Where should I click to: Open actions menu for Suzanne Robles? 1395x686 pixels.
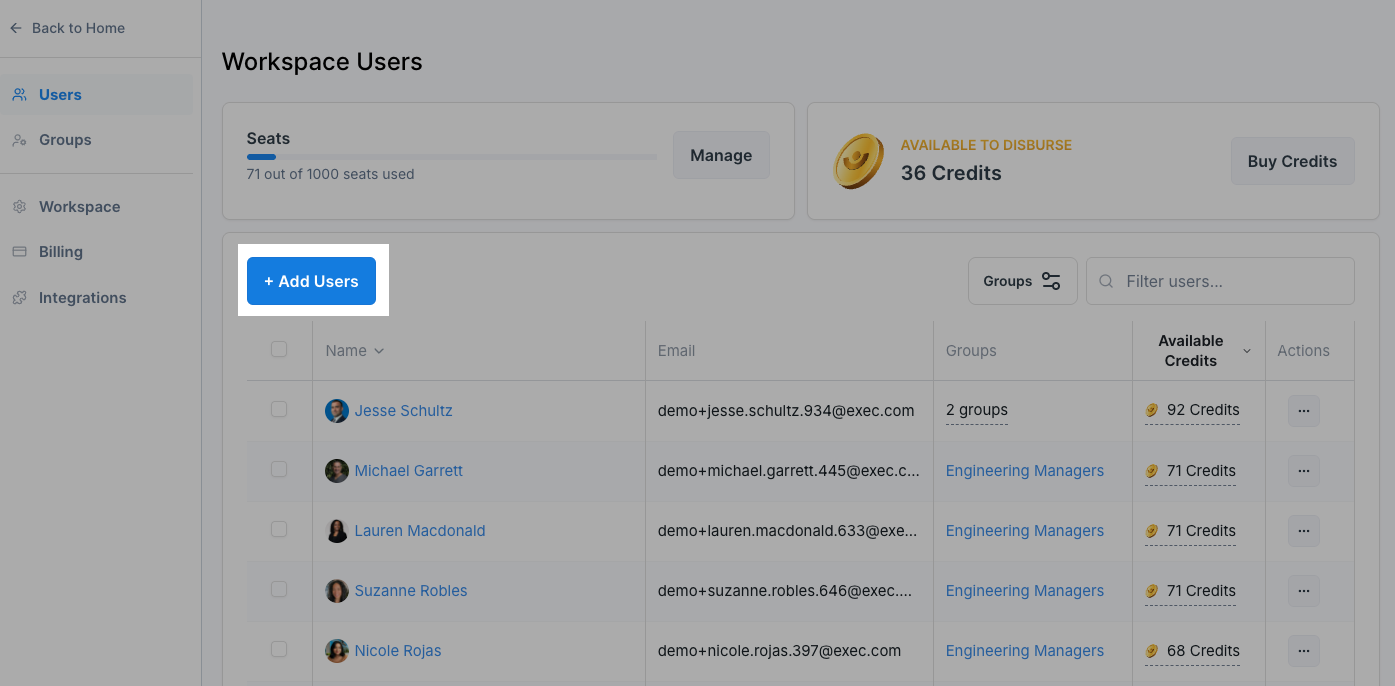[x=1303, y=591]
